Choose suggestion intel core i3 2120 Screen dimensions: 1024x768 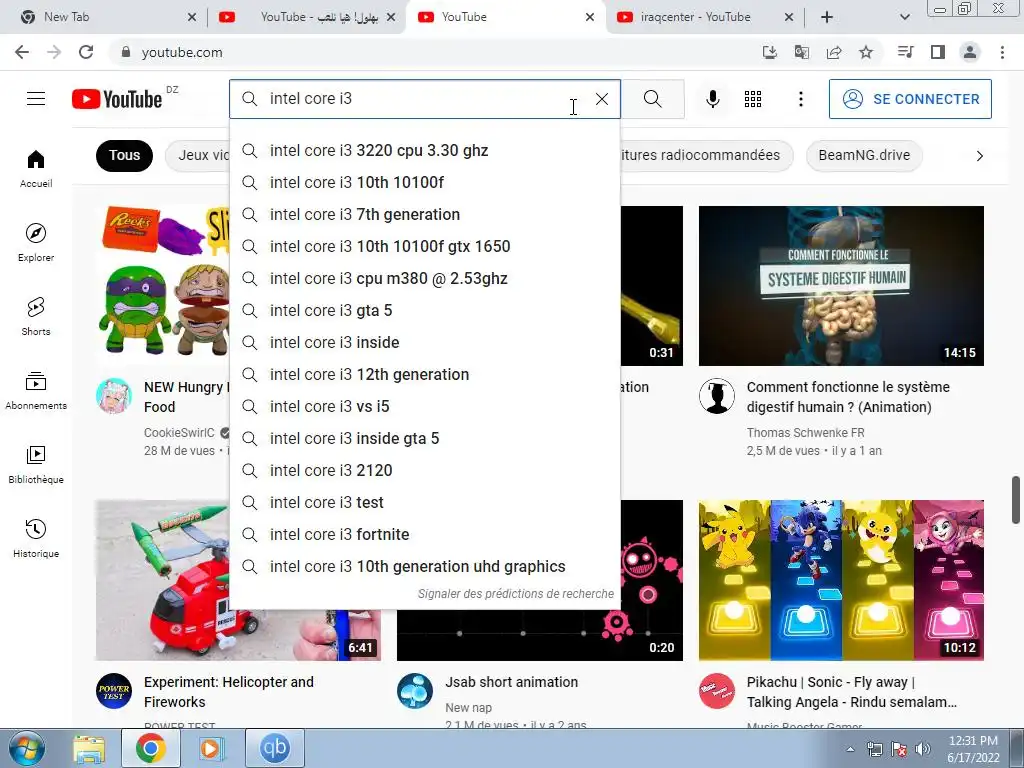(x=424, y=470)
